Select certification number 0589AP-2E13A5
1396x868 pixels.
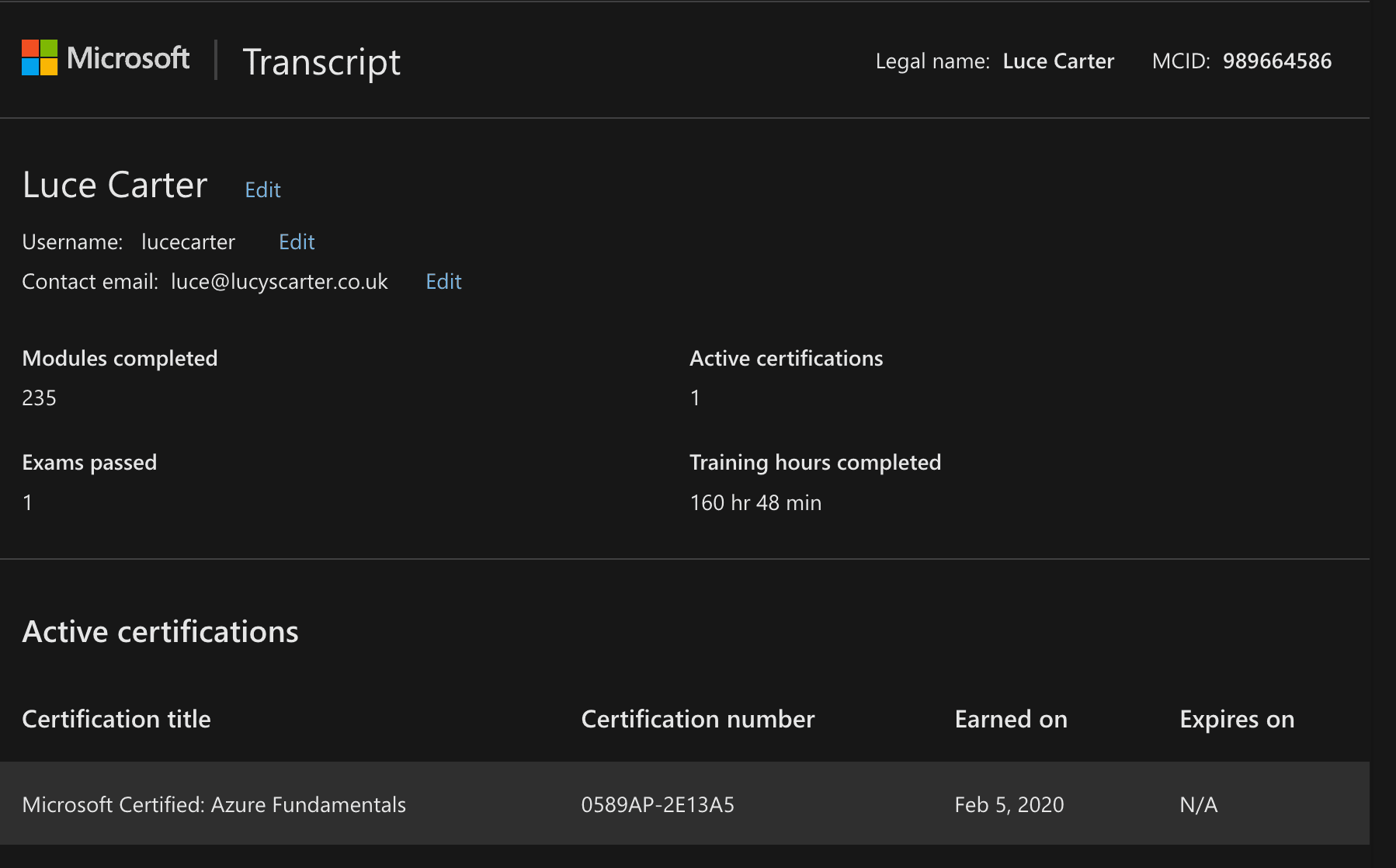tap(658, 804)
